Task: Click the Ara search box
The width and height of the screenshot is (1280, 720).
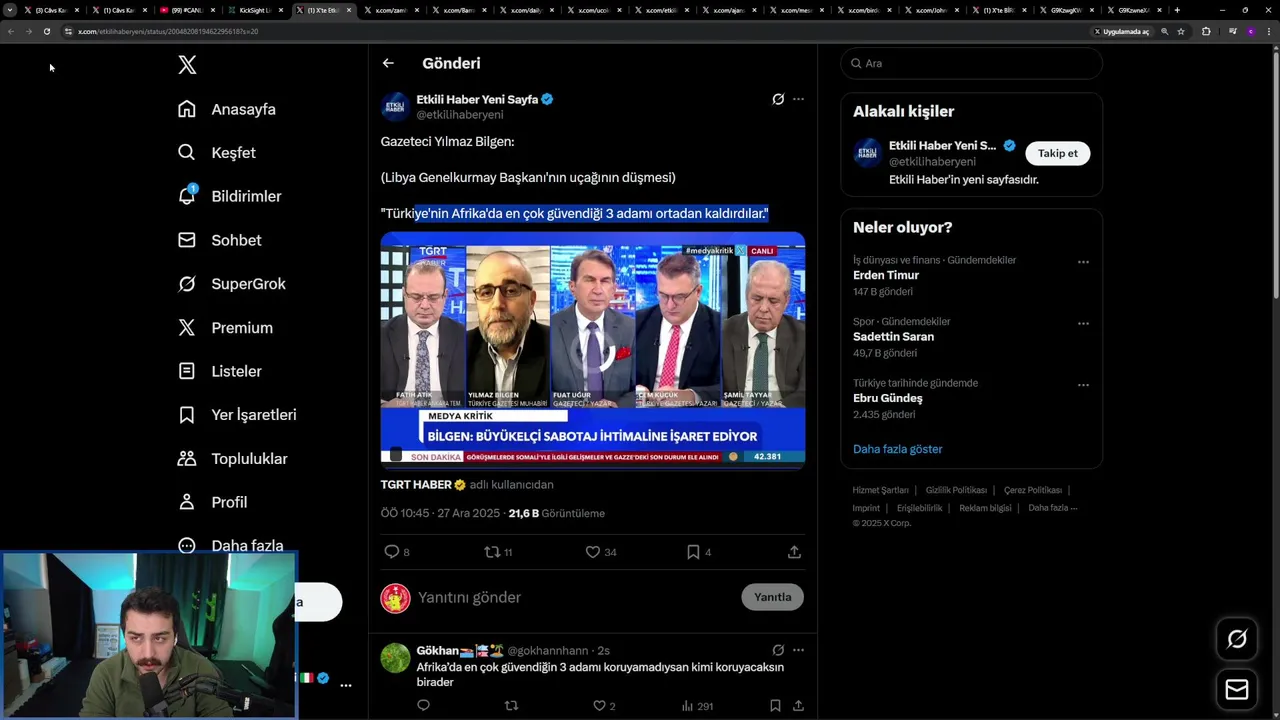Action: (x=971, y=63)
